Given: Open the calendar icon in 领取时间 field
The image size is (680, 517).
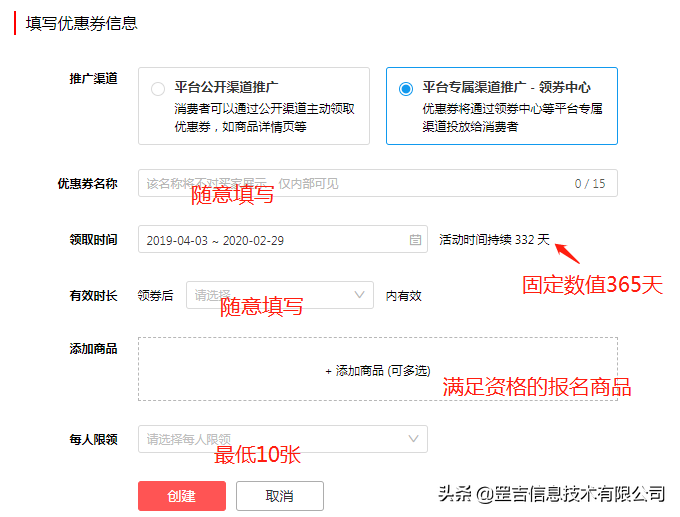Looking at the screenshot, I should coord(415,239).
